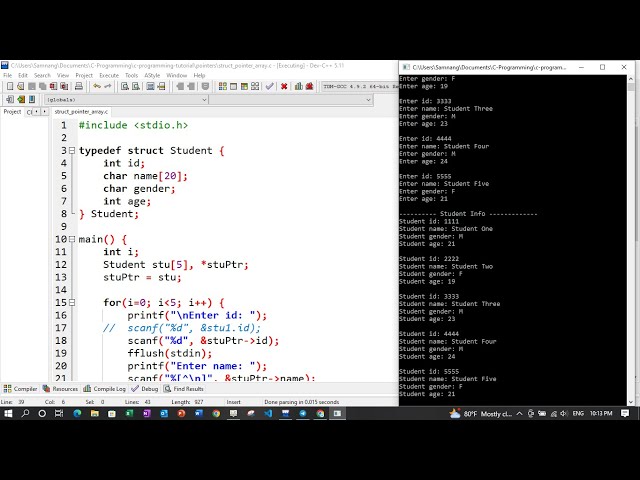This screenshot has height=480, width=640.
Task: Click the left tab-scroll arrow beside Project
Action: coord(37,111)
